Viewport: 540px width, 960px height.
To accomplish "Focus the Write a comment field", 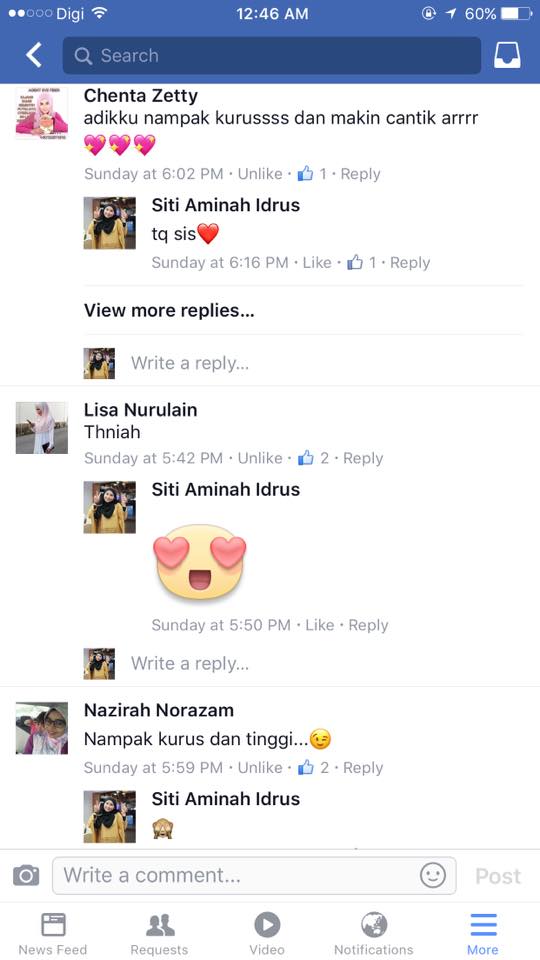I will [x=254, y=876].
